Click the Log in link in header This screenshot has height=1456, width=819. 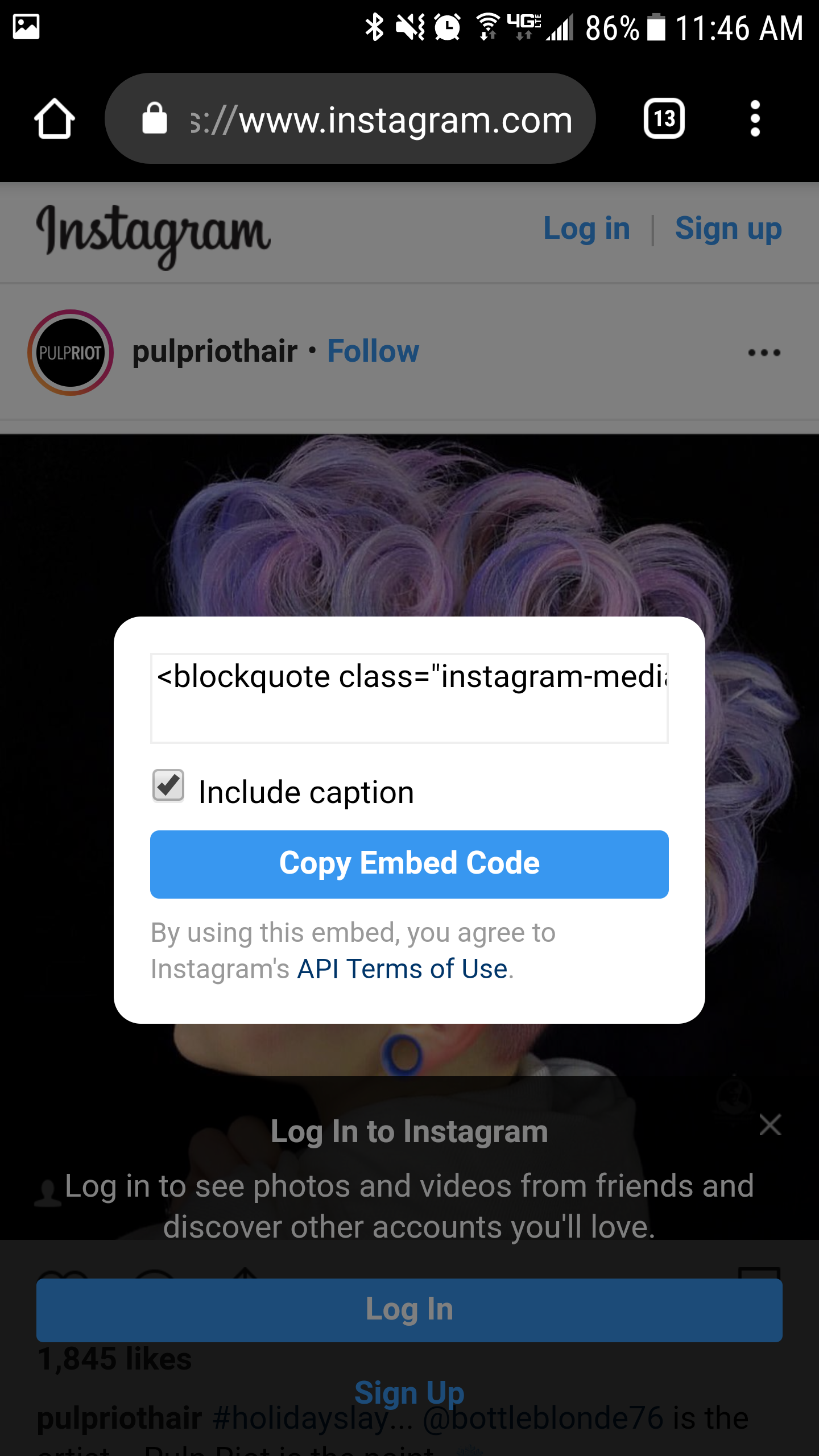click(586, 229)
